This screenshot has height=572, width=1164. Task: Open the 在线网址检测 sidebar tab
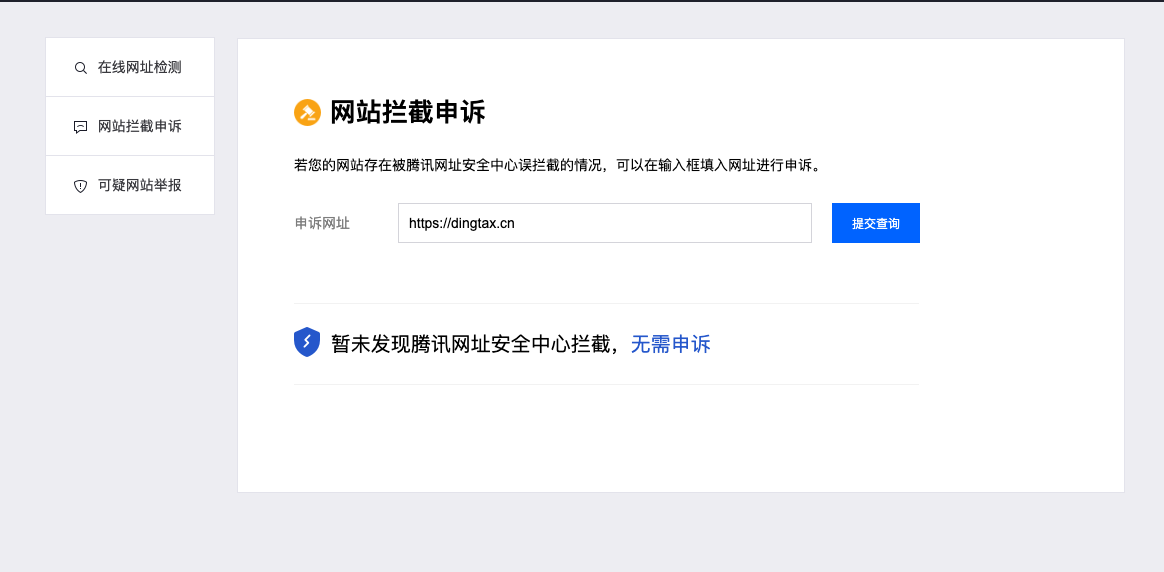[x=130, y=68]
